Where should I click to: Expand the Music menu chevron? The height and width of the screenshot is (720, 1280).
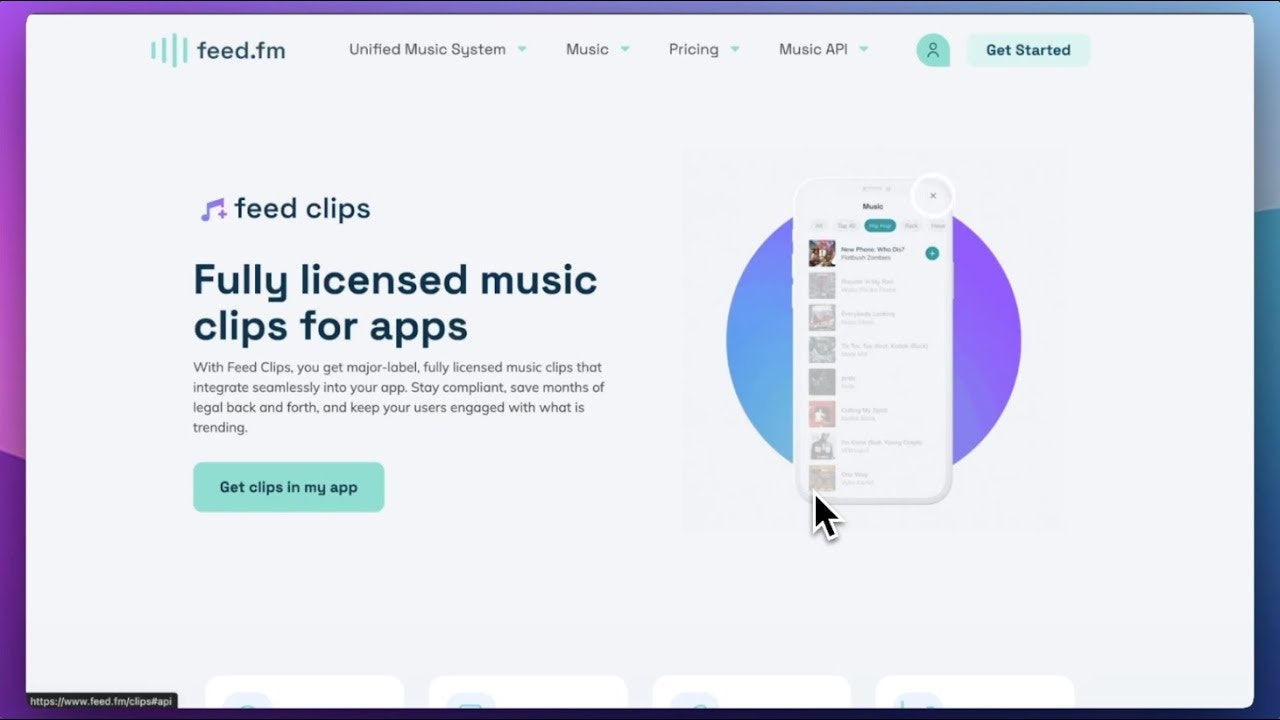pos(625,49)
